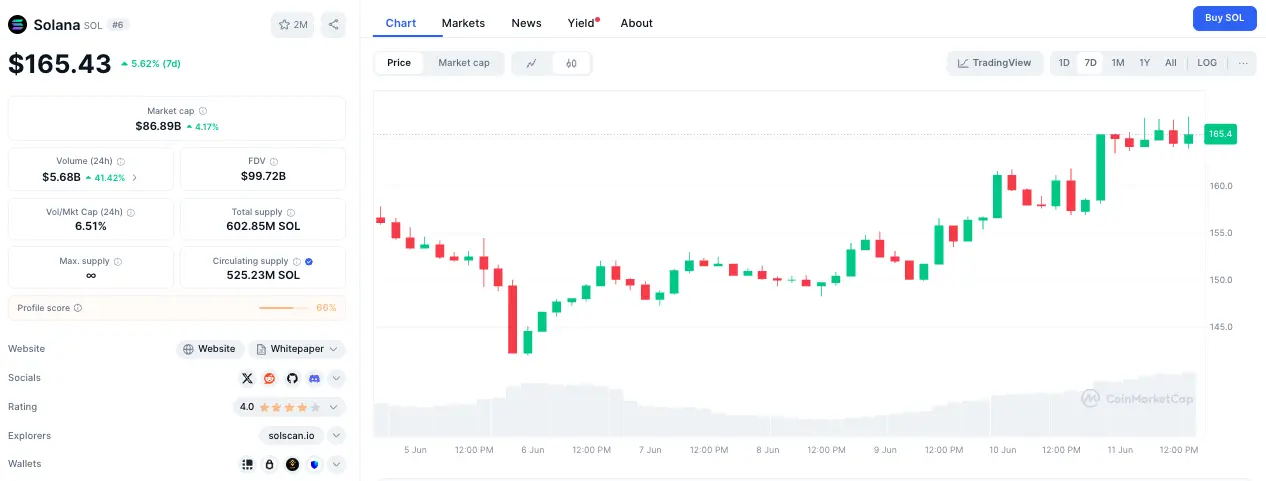Click the share icon near Solana title
Viewport: 1266px width, 481px height.
click(x=333, y=24)
